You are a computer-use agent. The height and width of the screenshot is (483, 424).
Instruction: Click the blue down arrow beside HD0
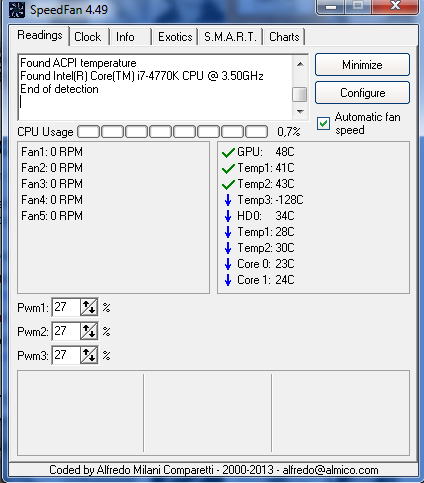click(228, 216)
